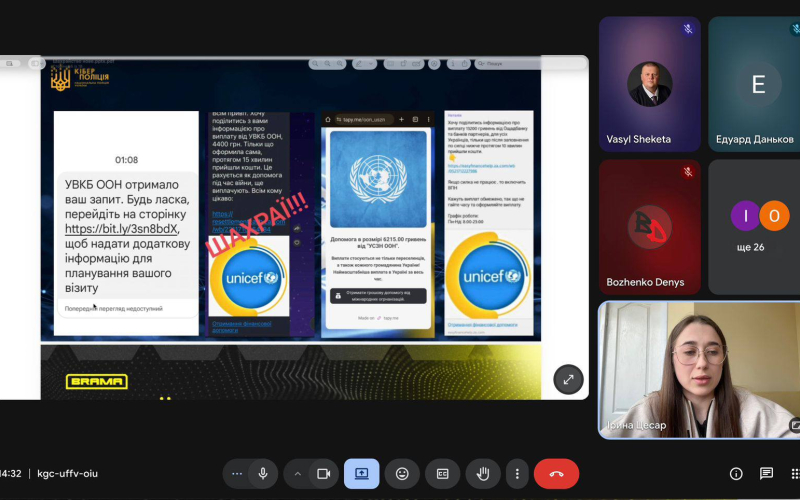Open the emoji reactions panel
Screen dimensions: 800x500
pyautogui.click(x=402, y=473)
